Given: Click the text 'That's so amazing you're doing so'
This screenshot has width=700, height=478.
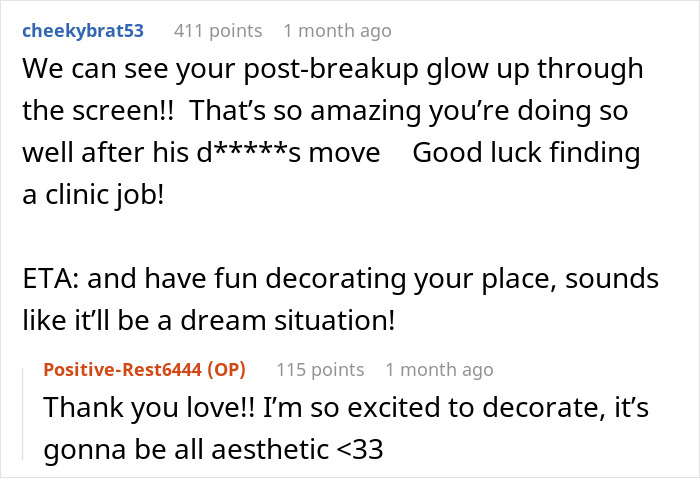Looking at the screenshot, I should [408, 111].
